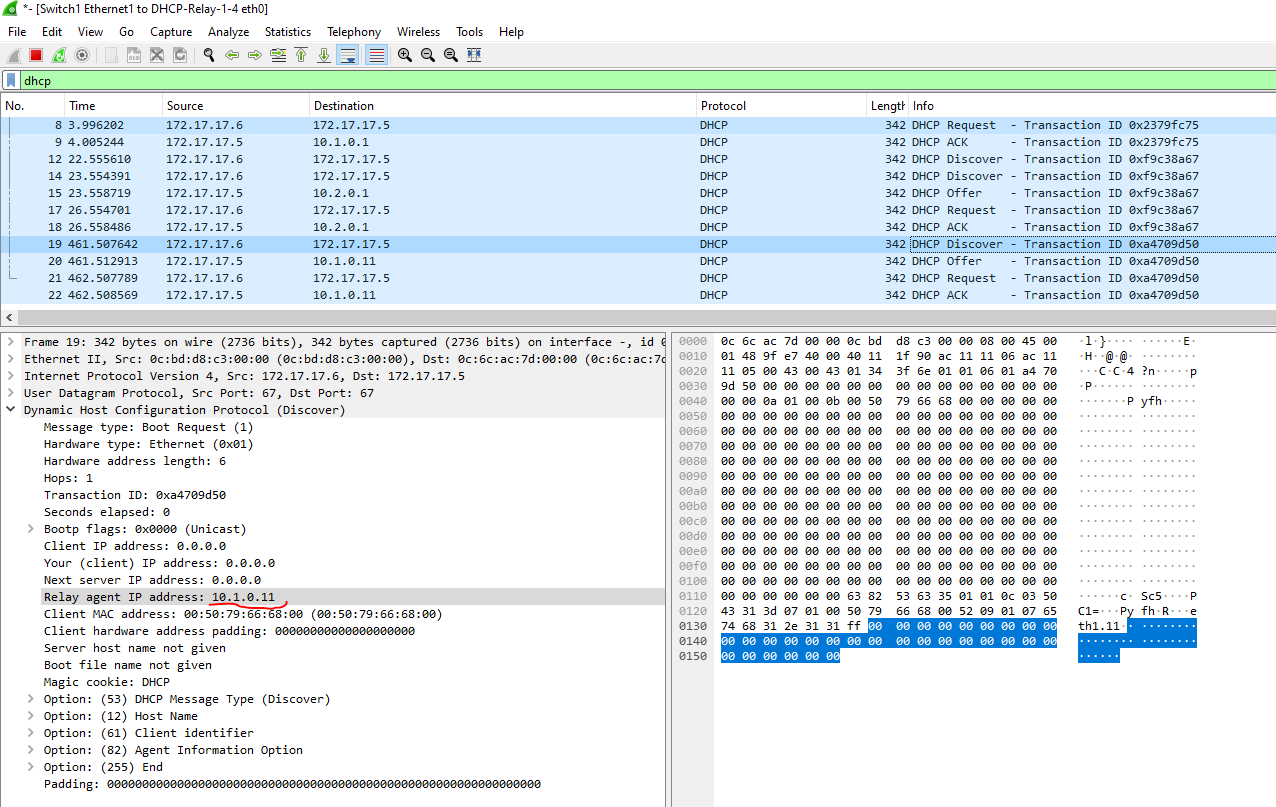Zoom in on packet text
The image size is (1276, 807).
point(405,56)
